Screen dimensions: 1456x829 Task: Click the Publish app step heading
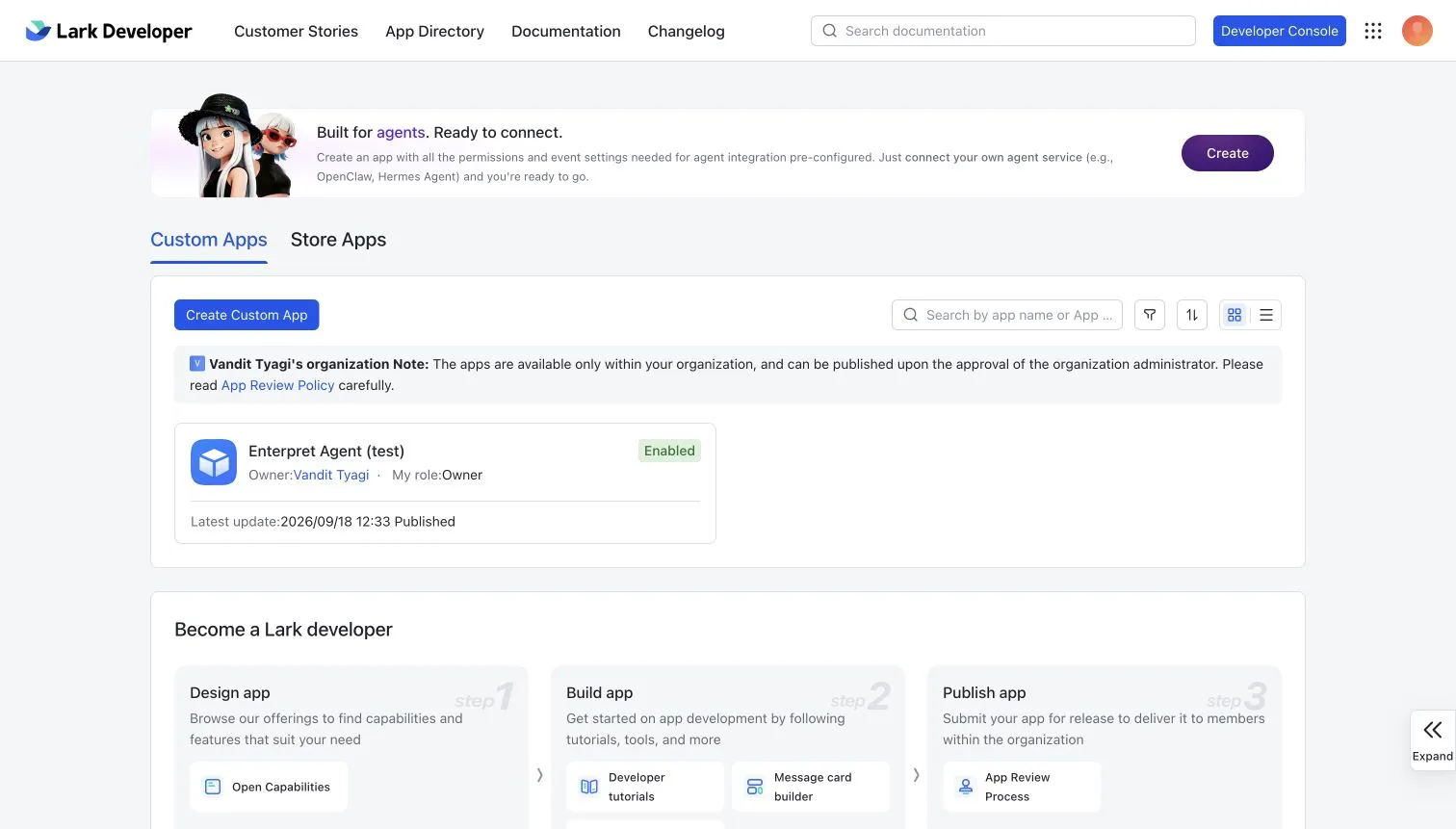point(984,693)
